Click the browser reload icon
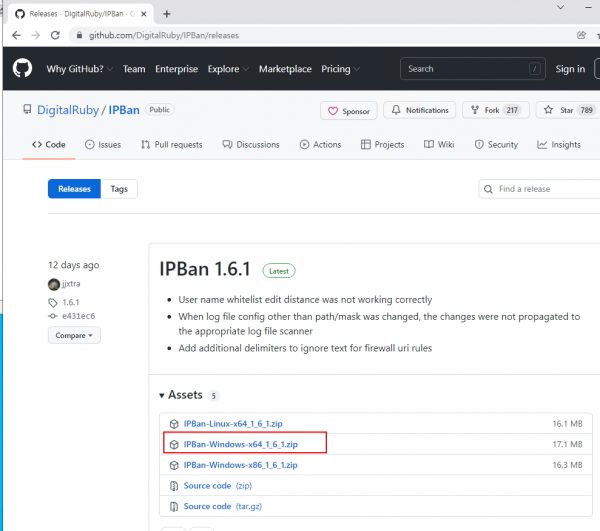This screenshot has width=600, height=531. [x=57, y=35]
